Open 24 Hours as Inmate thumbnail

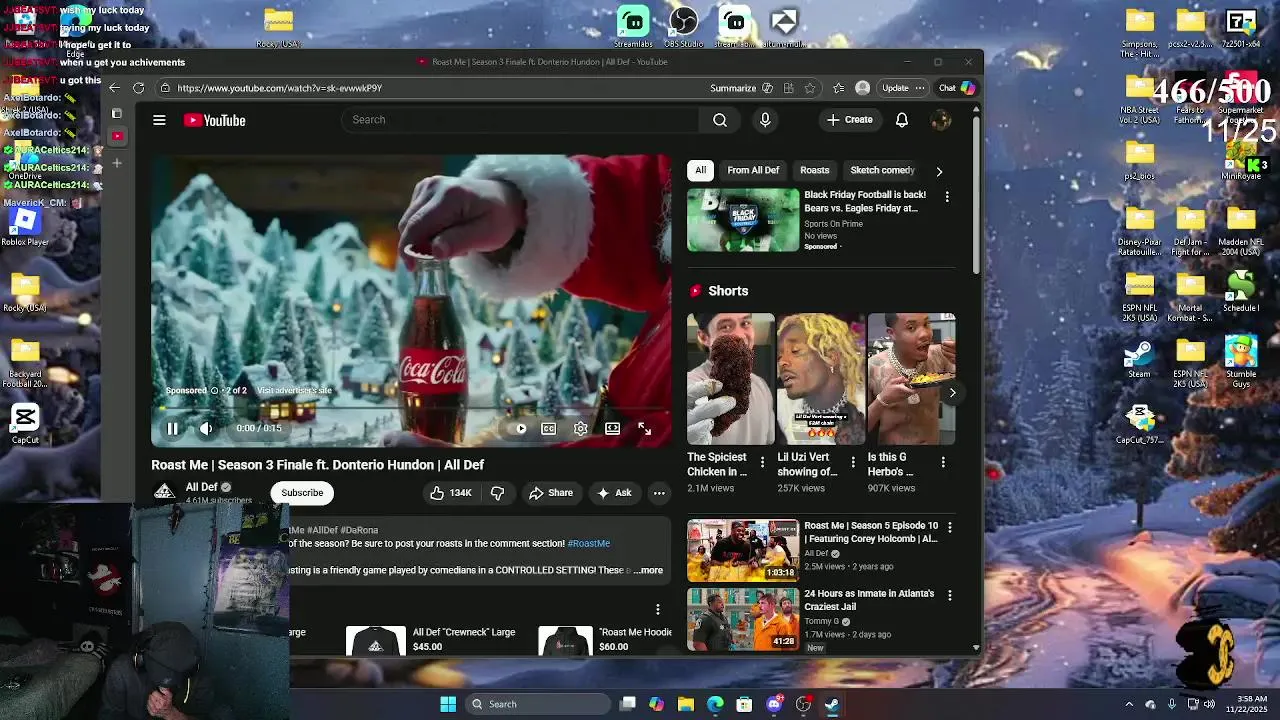743,619
